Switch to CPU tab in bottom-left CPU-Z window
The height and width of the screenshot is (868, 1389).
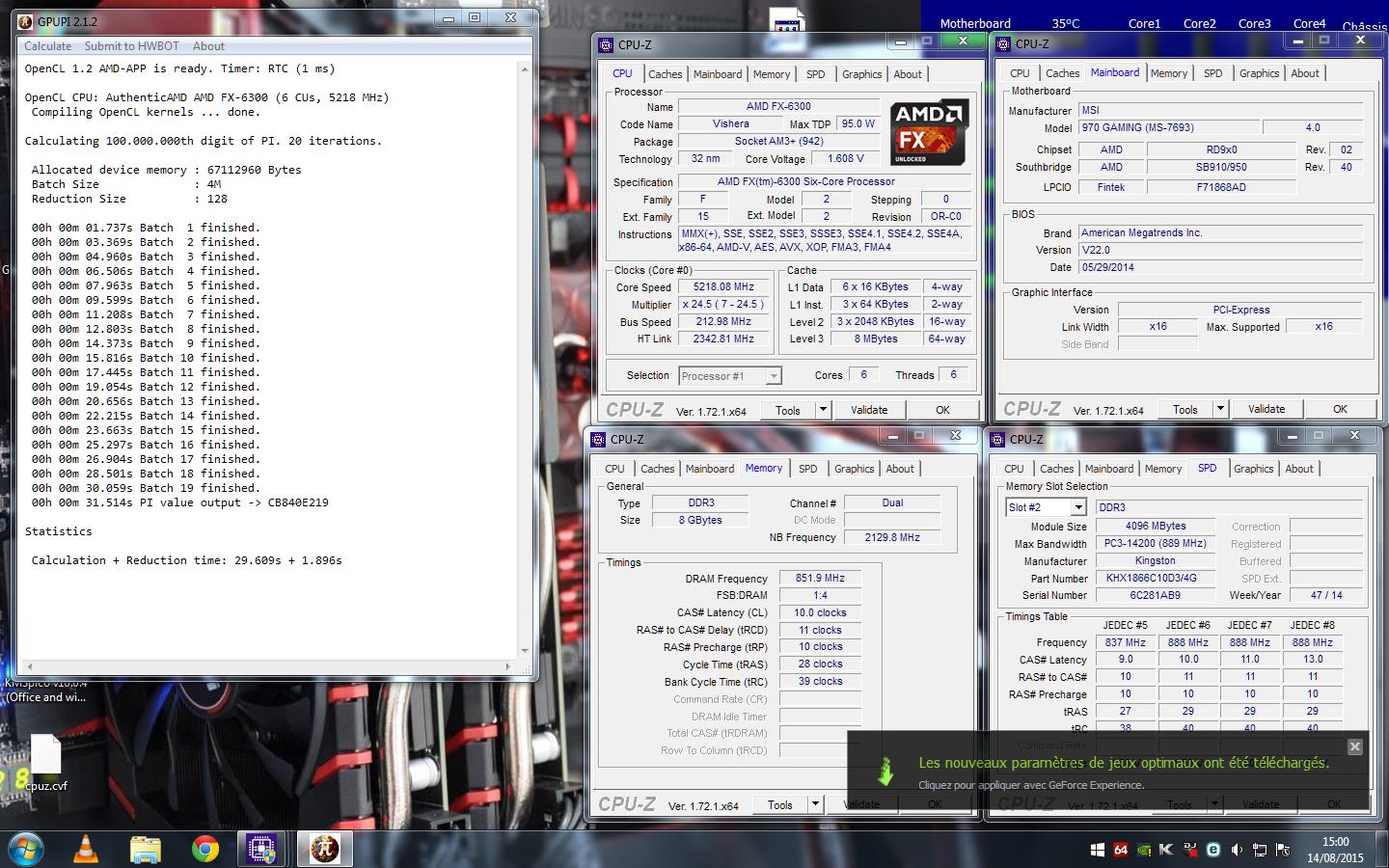click(x=614, y=469)
